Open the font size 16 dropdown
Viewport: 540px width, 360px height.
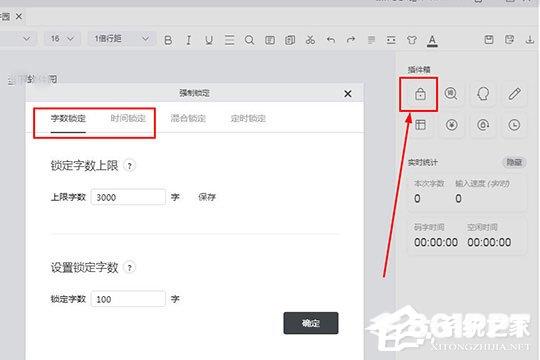(x=62, y=39)
